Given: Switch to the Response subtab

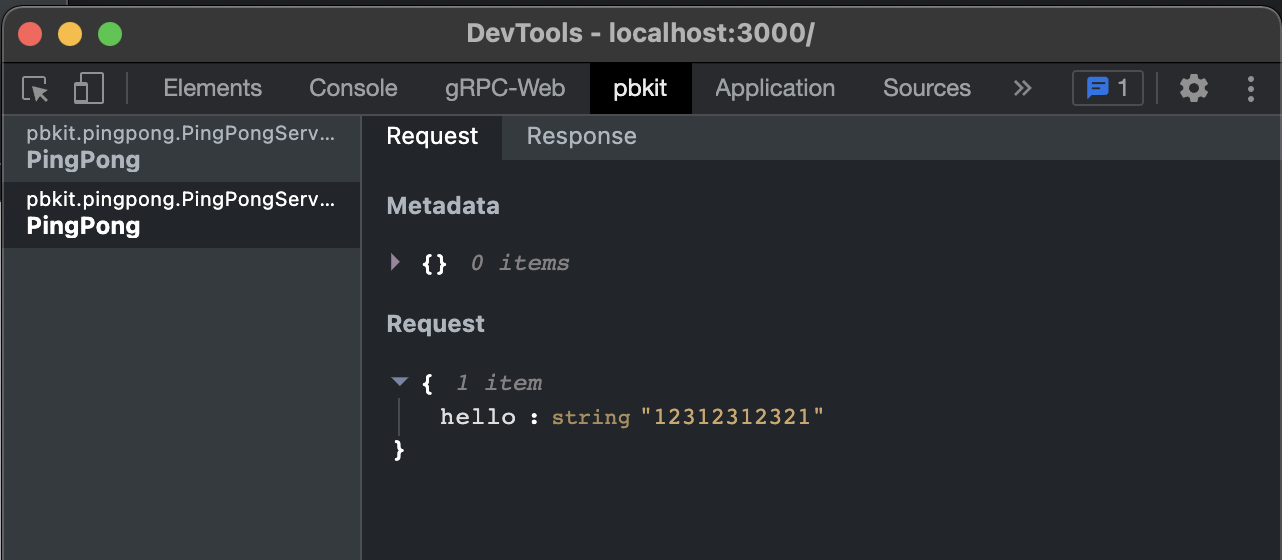Looking at the screenshot, I should 581,137.
